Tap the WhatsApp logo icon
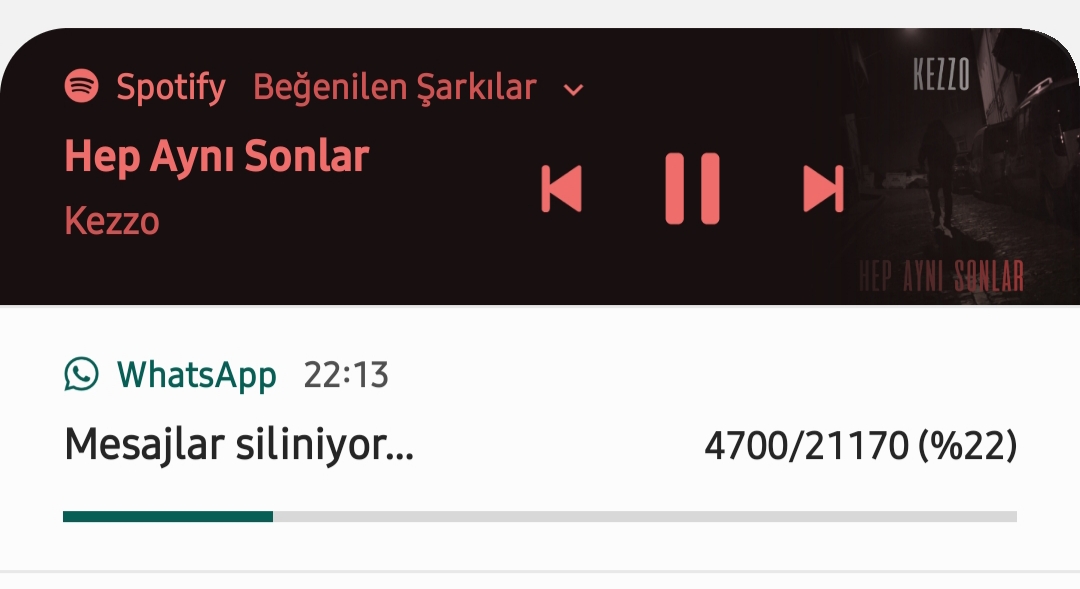 pyautogui.click(x=81, y=374)
